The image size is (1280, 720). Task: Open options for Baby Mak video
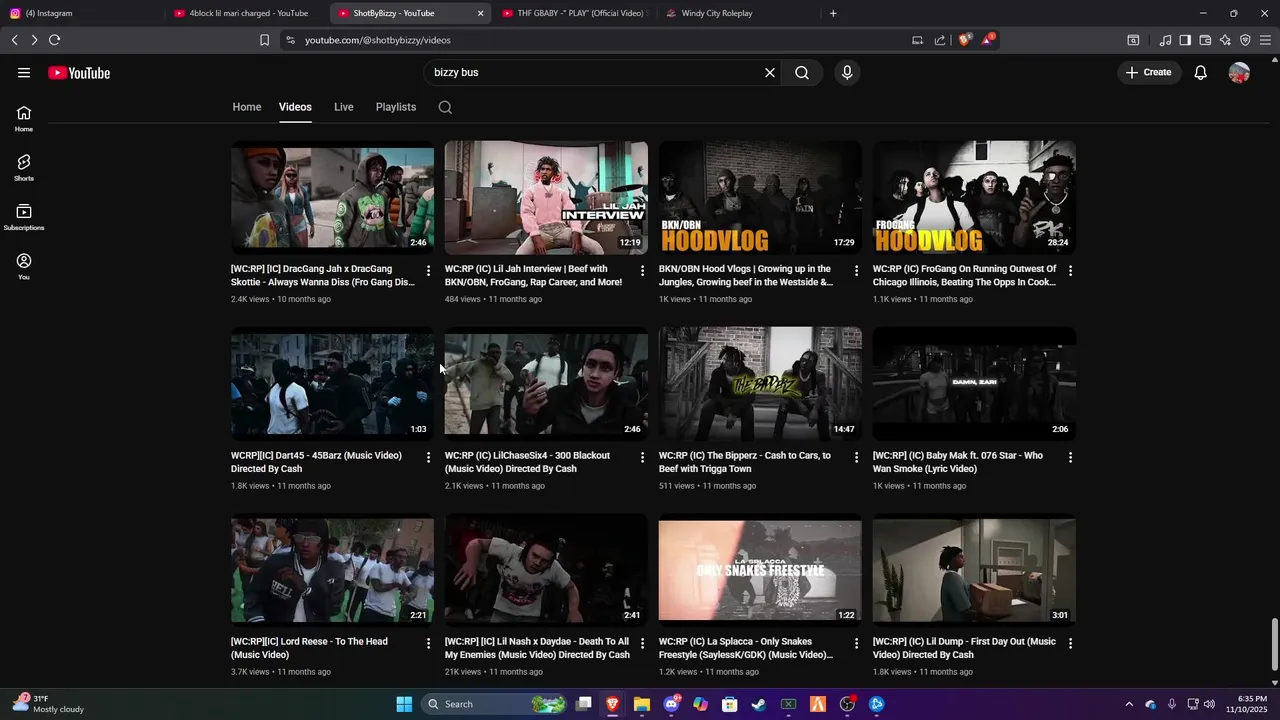click(x=1070, y=457)
